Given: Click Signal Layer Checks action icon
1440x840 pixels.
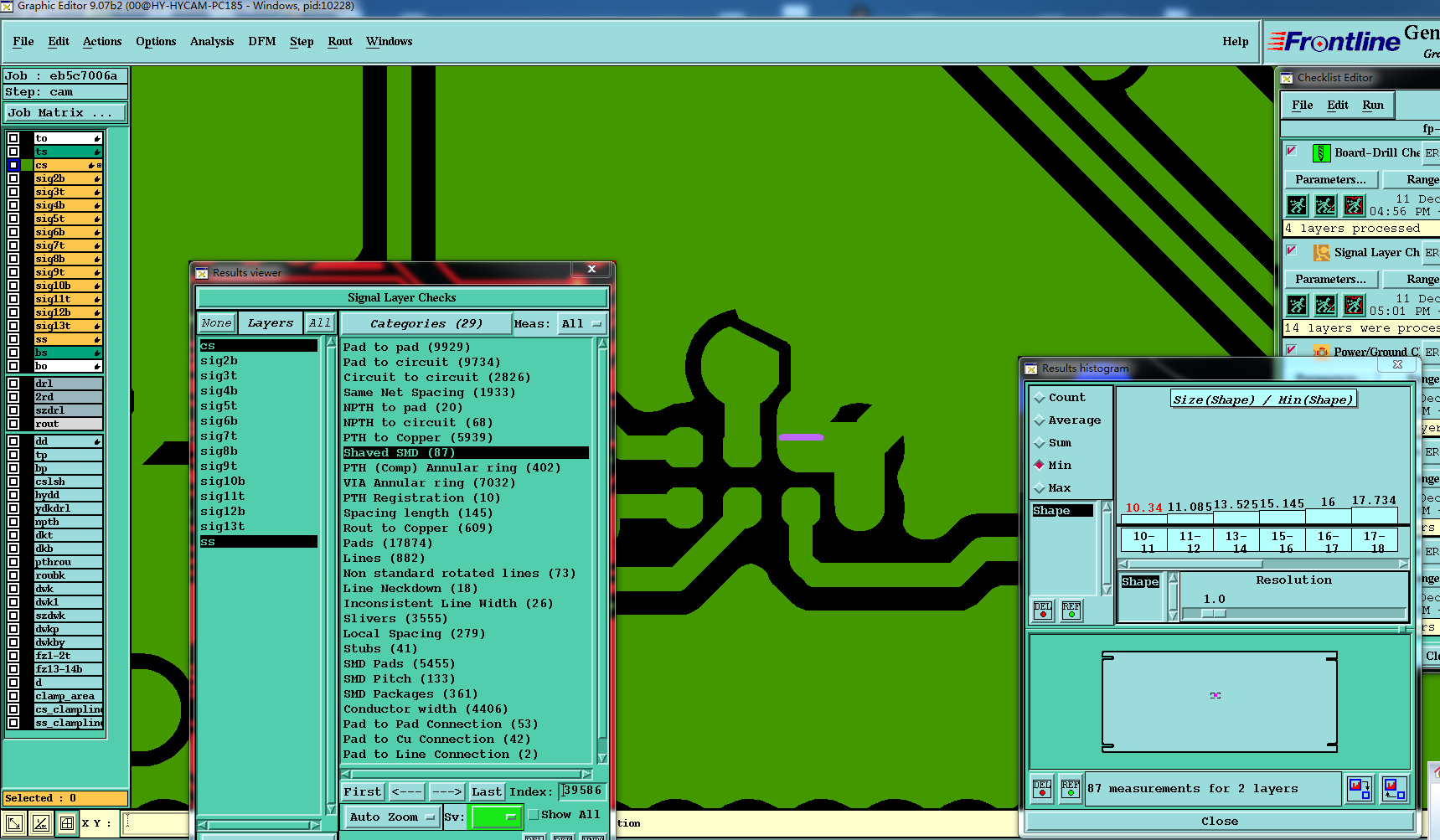Looking at the screenshot, I should point(1321,252).
